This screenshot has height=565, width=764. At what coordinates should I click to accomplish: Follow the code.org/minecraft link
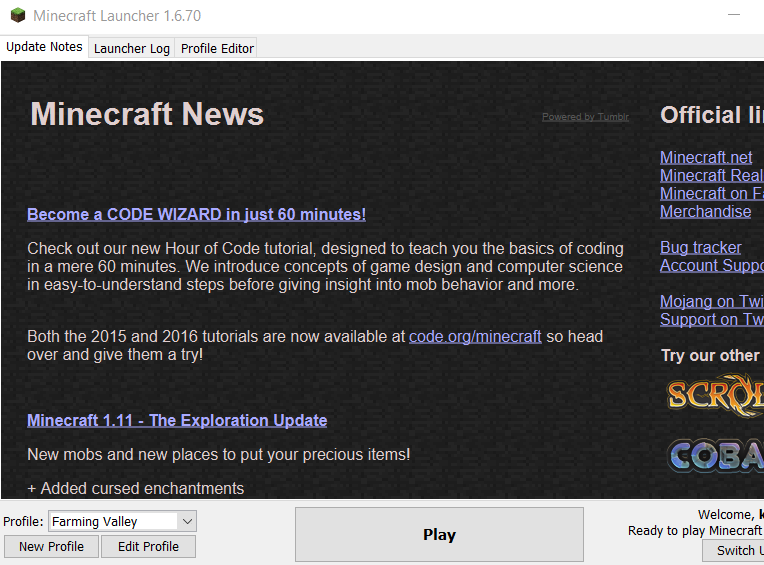[x=475, y=337]
